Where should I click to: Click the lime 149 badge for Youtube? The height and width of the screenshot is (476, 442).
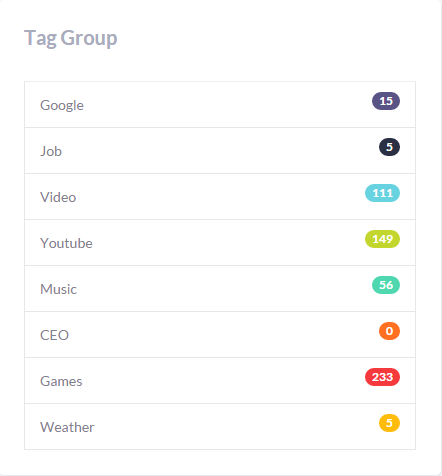[x=382, y=239]
